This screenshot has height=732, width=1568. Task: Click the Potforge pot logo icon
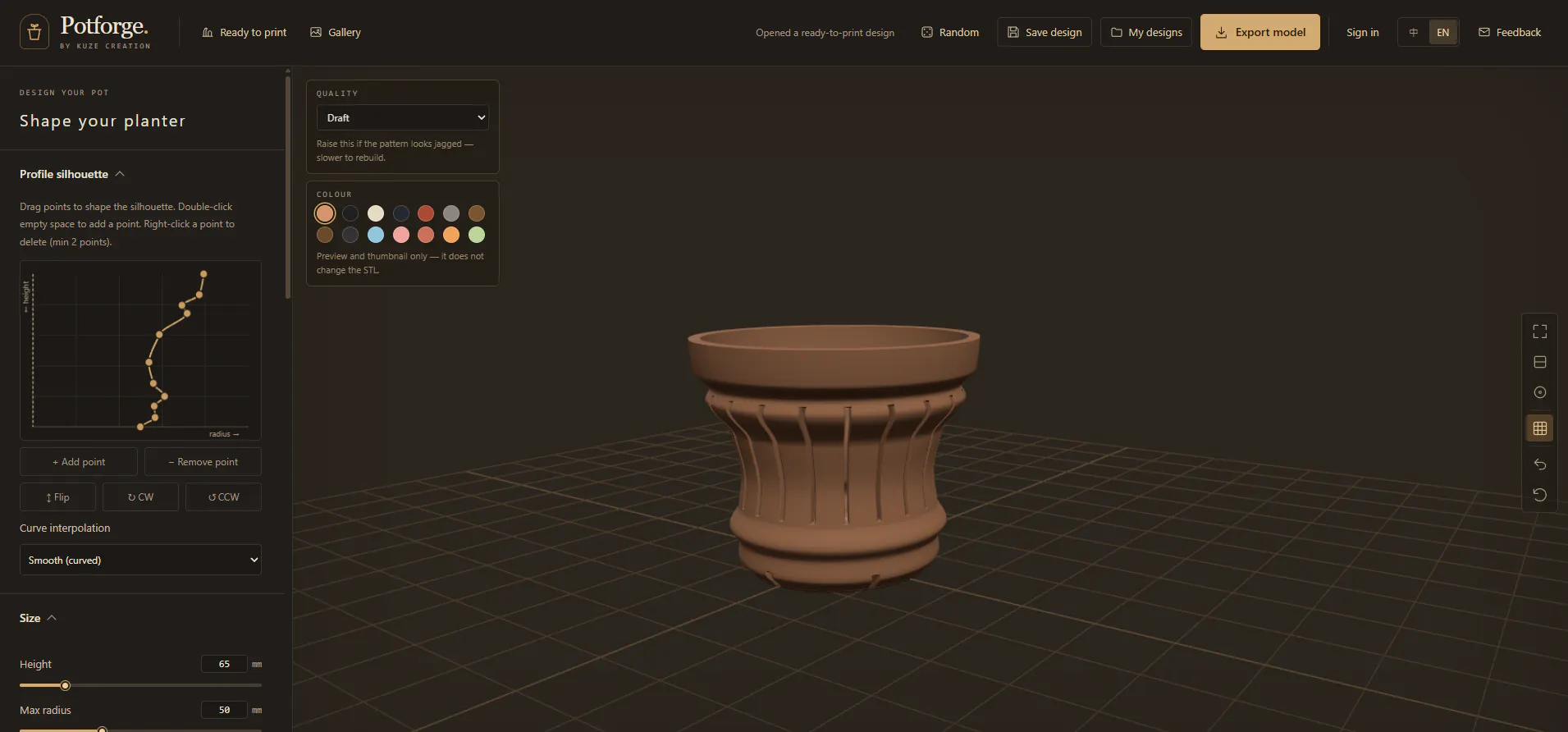click(x=34, y=32)
